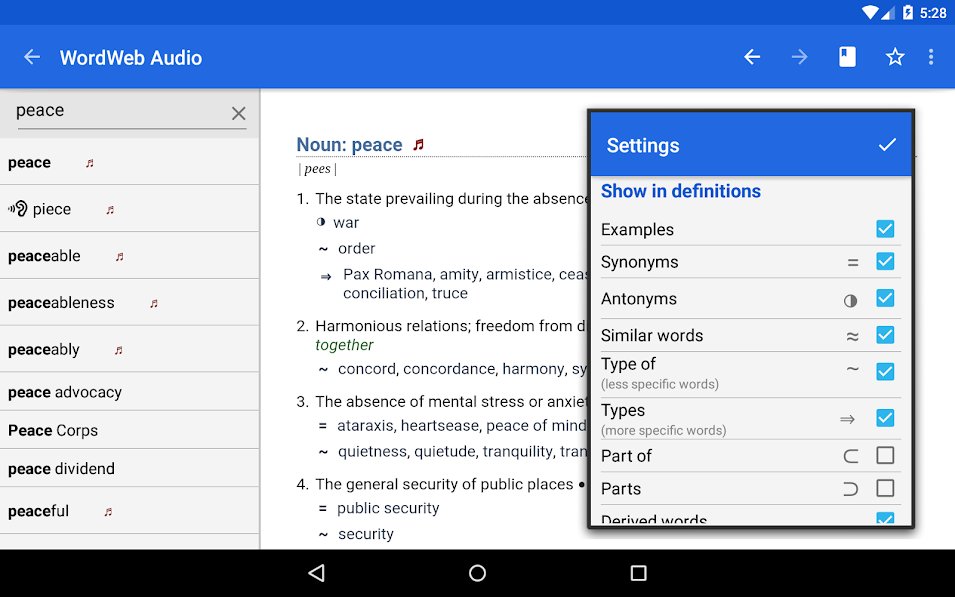
Task: Follow the ataraxis synonym link
Action: point(366,426)
